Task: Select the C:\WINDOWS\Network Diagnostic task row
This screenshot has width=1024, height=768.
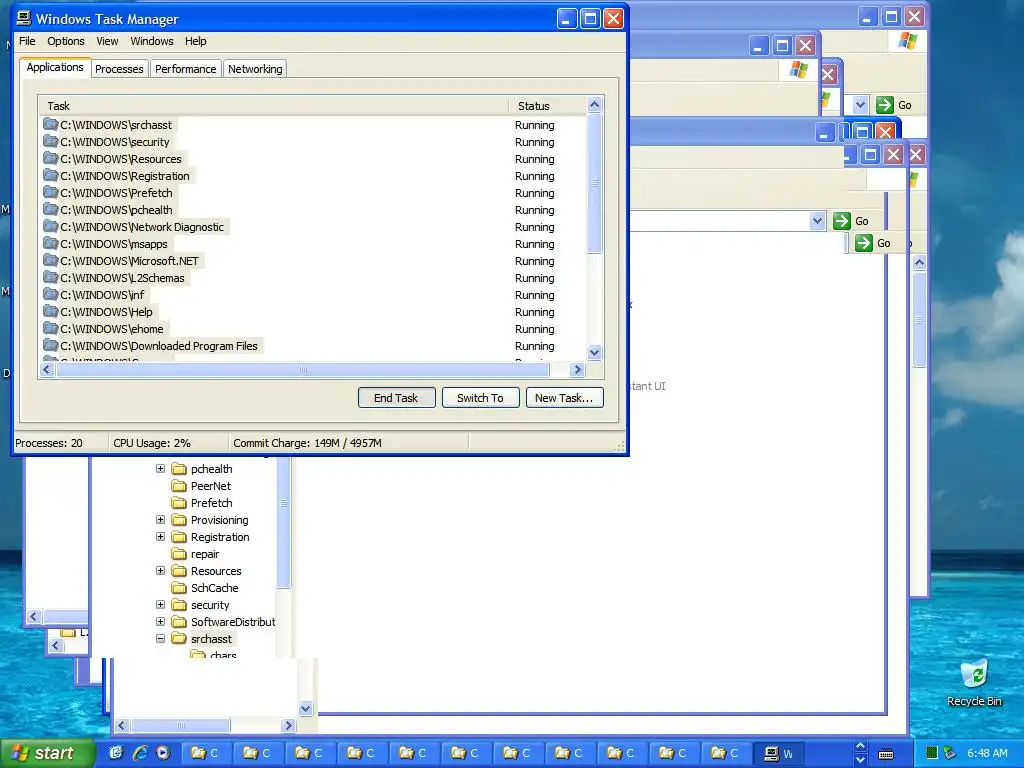Action: (x=313, y=227)
